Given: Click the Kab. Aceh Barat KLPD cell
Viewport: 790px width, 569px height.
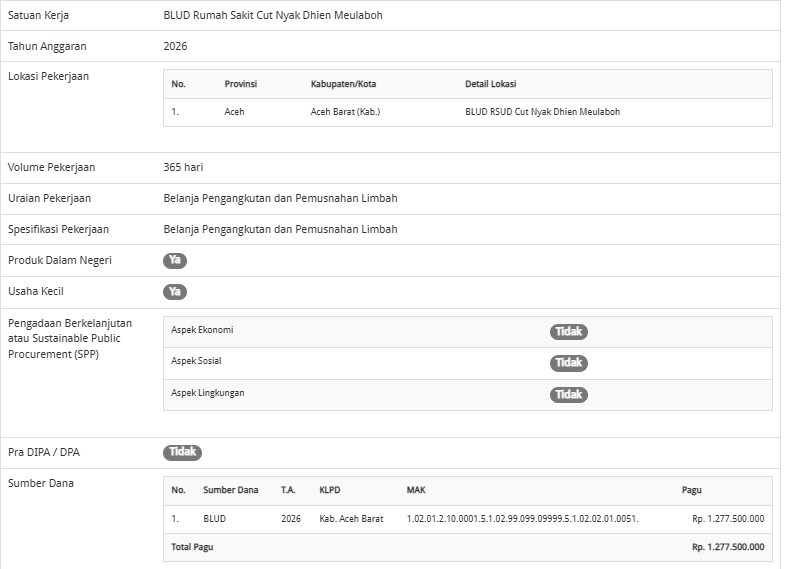Looking at the screenshot, I should point(351,519).
